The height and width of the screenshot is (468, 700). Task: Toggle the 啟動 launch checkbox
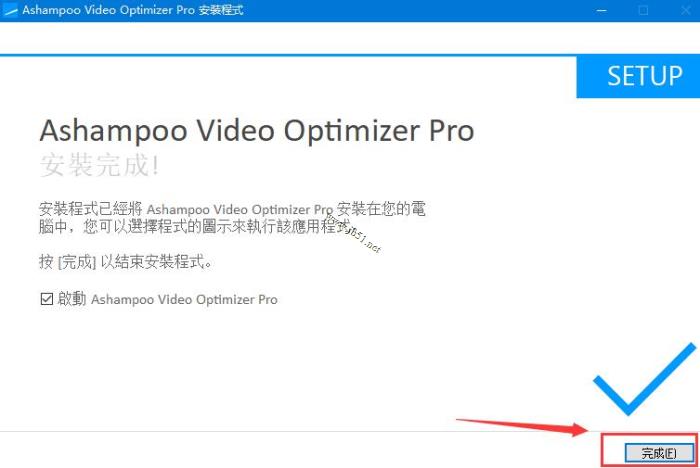point(46,299)
